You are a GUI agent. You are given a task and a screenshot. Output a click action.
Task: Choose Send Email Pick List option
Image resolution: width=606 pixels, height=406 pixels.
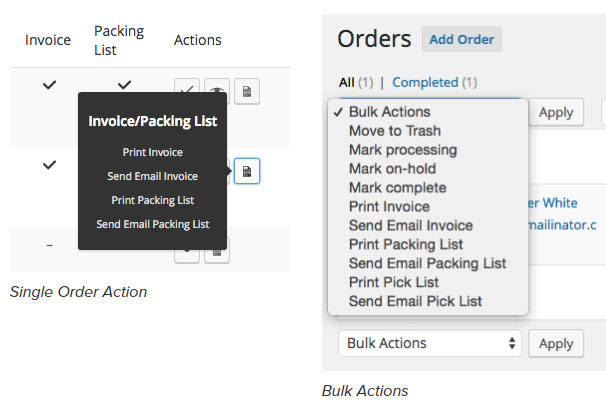[415, 301]
